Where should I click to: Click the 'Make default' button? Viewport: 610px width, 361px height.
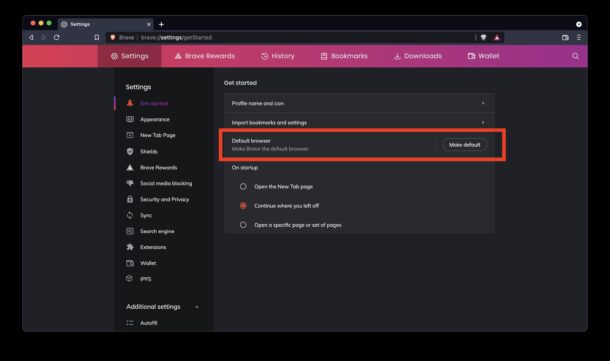tap(465, 145)
